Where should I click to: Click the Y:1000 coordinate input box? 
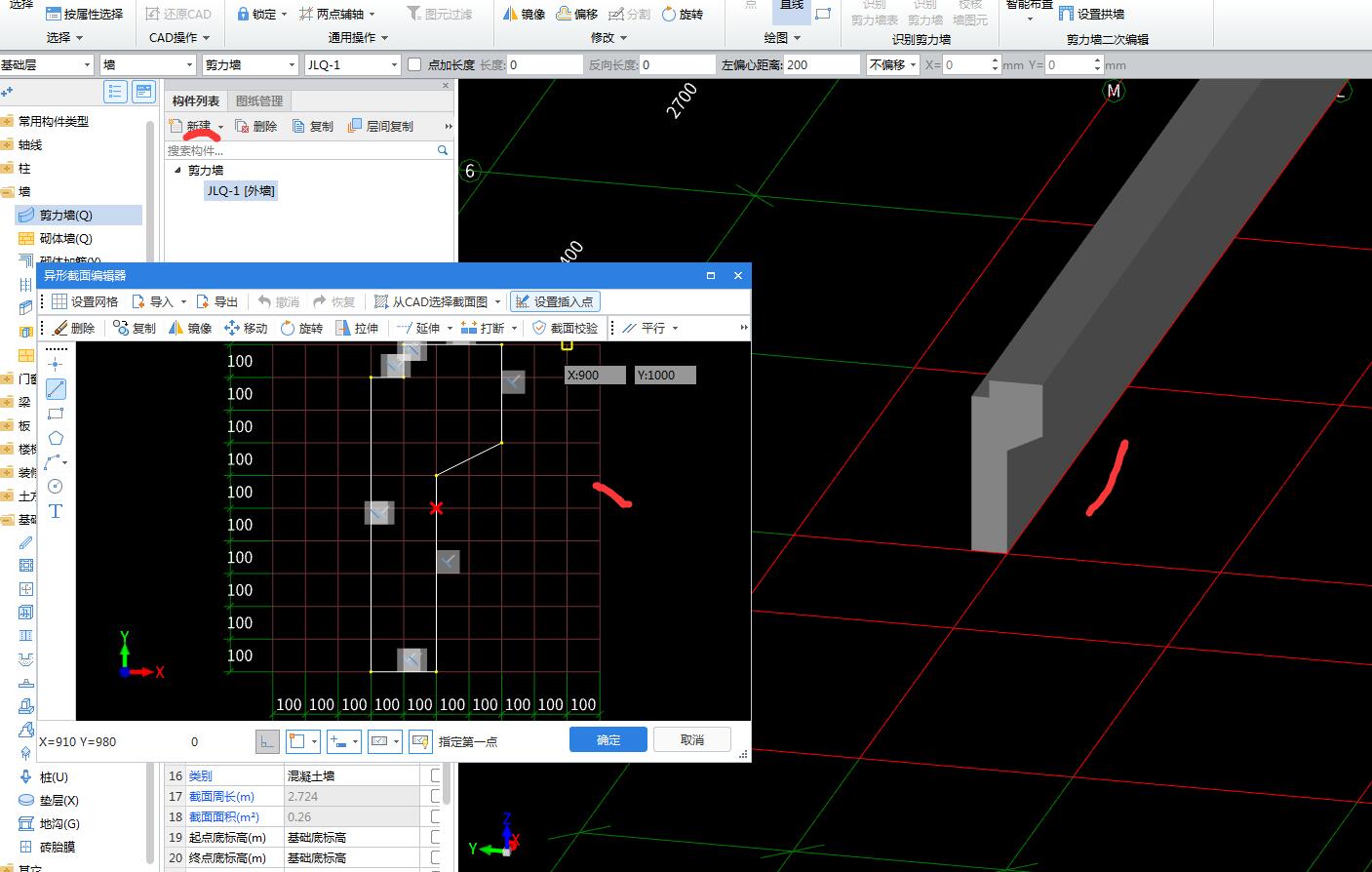pyautogui.click(x=665, y=375)
